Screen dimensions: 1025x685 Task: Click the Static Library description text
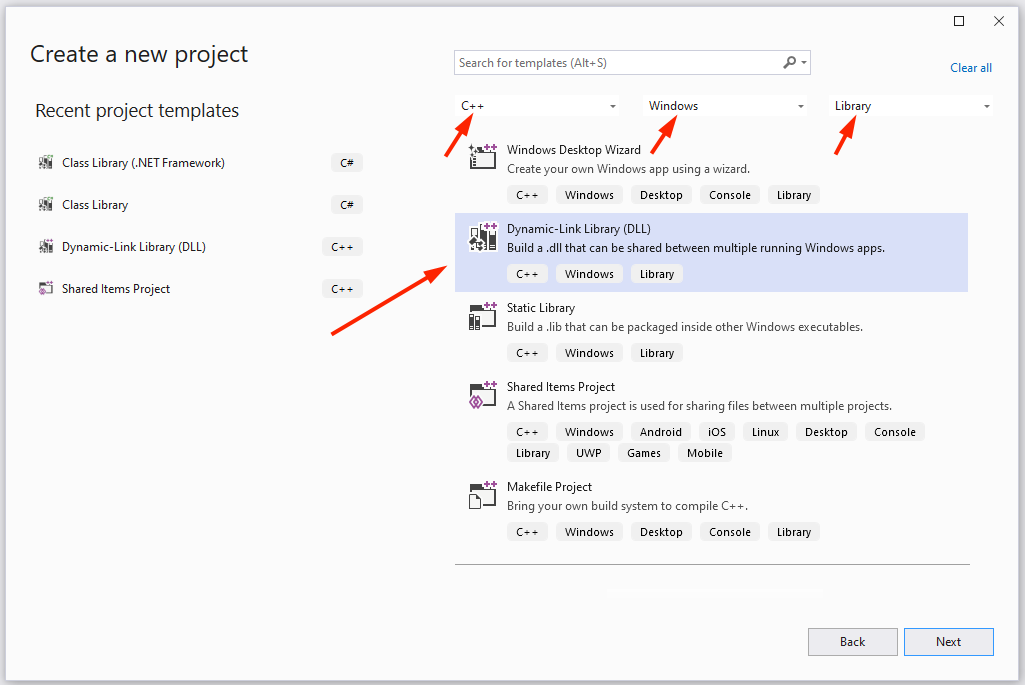pos(684,327)
